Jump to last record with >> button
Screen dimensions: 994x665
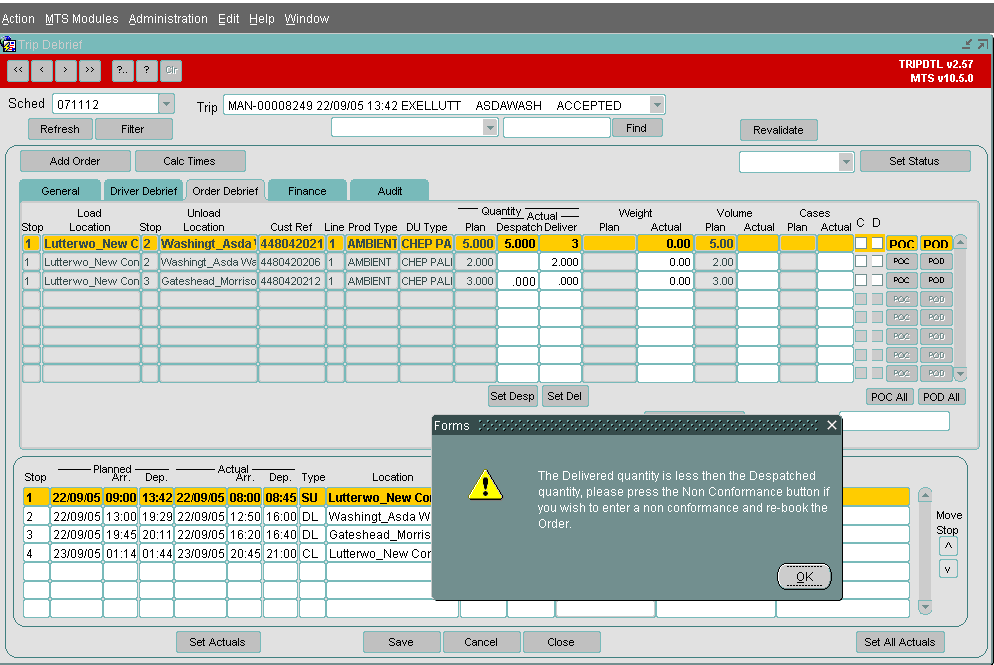[89, 70]
